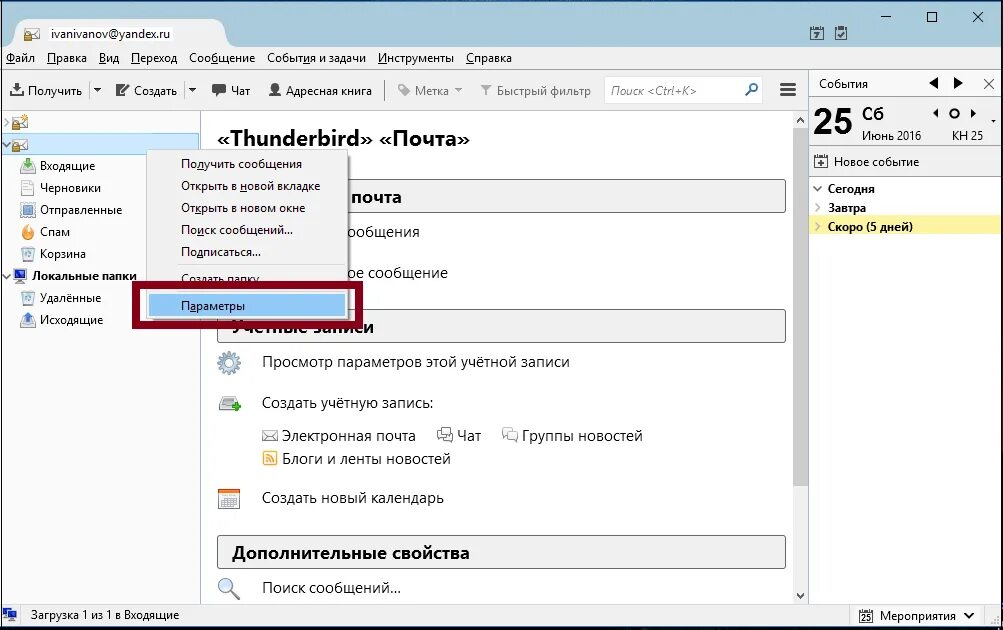The image size is (1003, 630).
Task: Open Просмотр параметров этой учётной записи
Action: [415, 362]
